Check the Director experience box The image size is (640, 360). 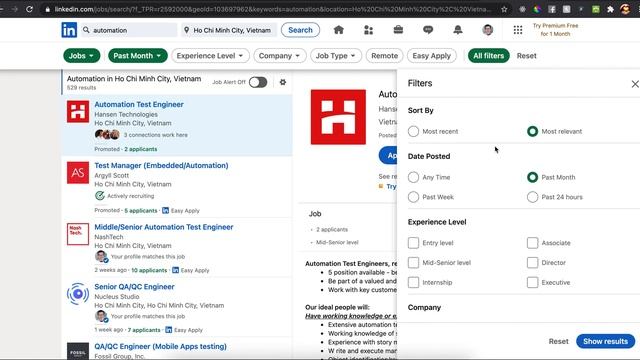click(x=532, y=262)
